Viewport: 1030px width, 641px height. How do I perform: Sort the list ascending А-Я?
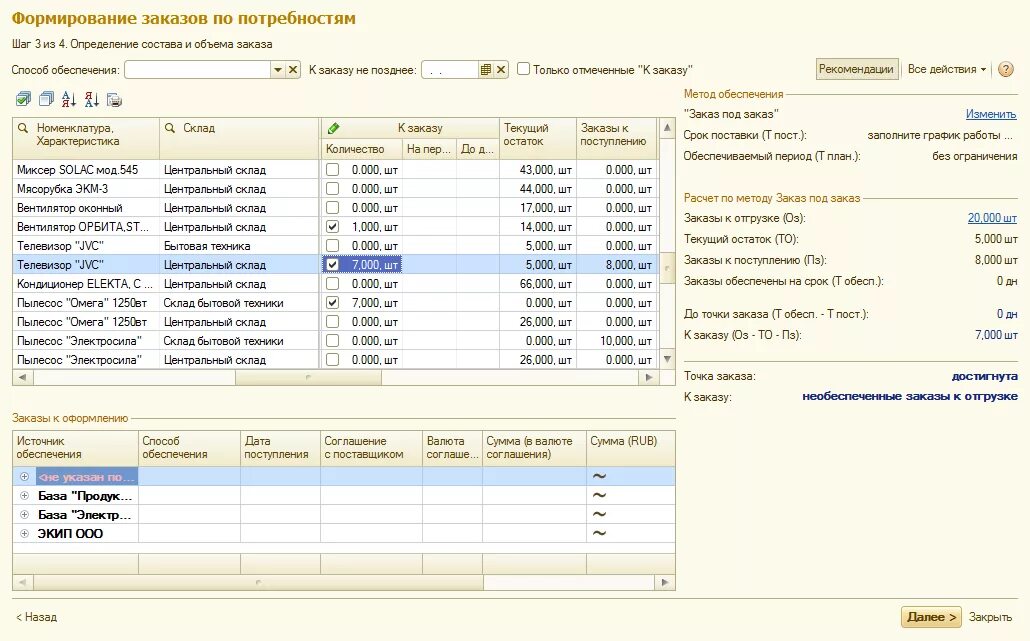[x=68, y=99]
